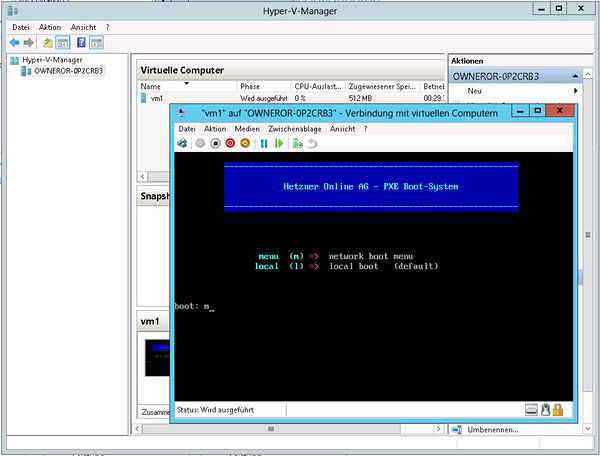Viewport: 600px width, 456px height.
Task: Click the Forward arrow in Hyper-V-Manager toolbar
Action: [x=29, y=42]
